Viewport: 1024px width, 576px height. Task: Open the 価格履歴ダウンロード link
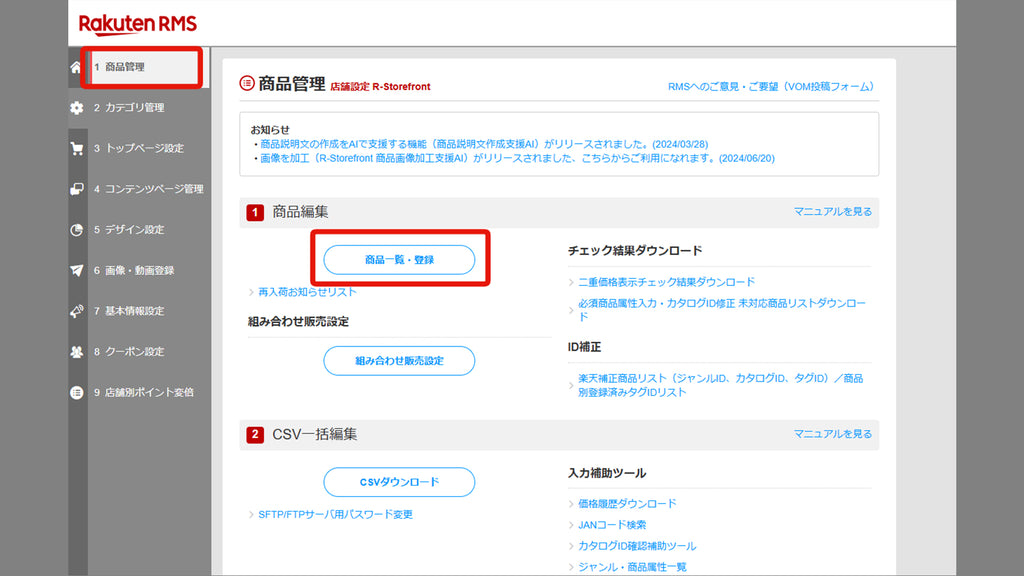[627, 504]
